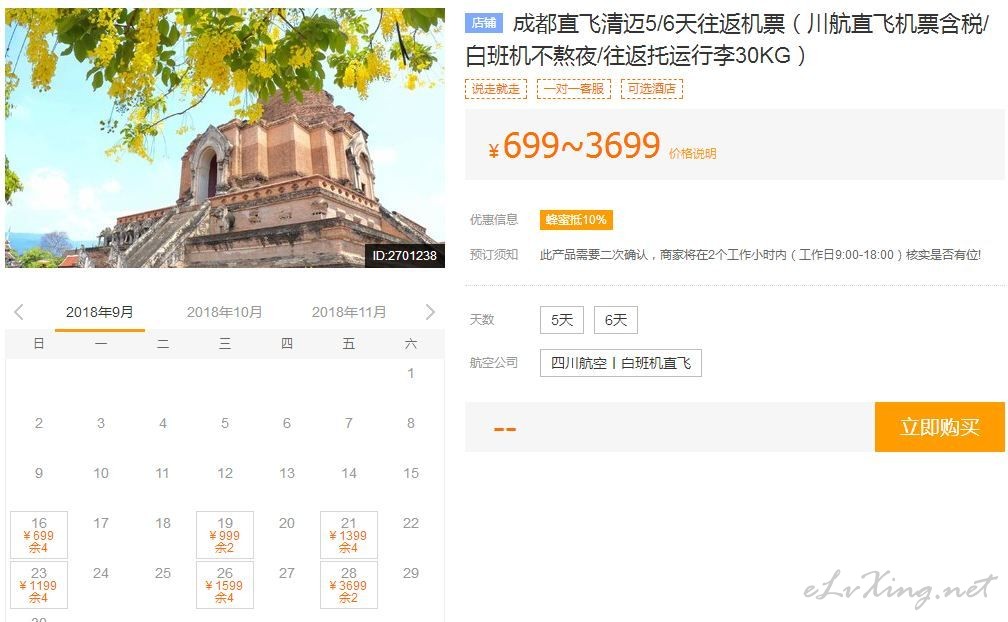Click calendar date 22
1008x622 pixels.
point(411,523)
